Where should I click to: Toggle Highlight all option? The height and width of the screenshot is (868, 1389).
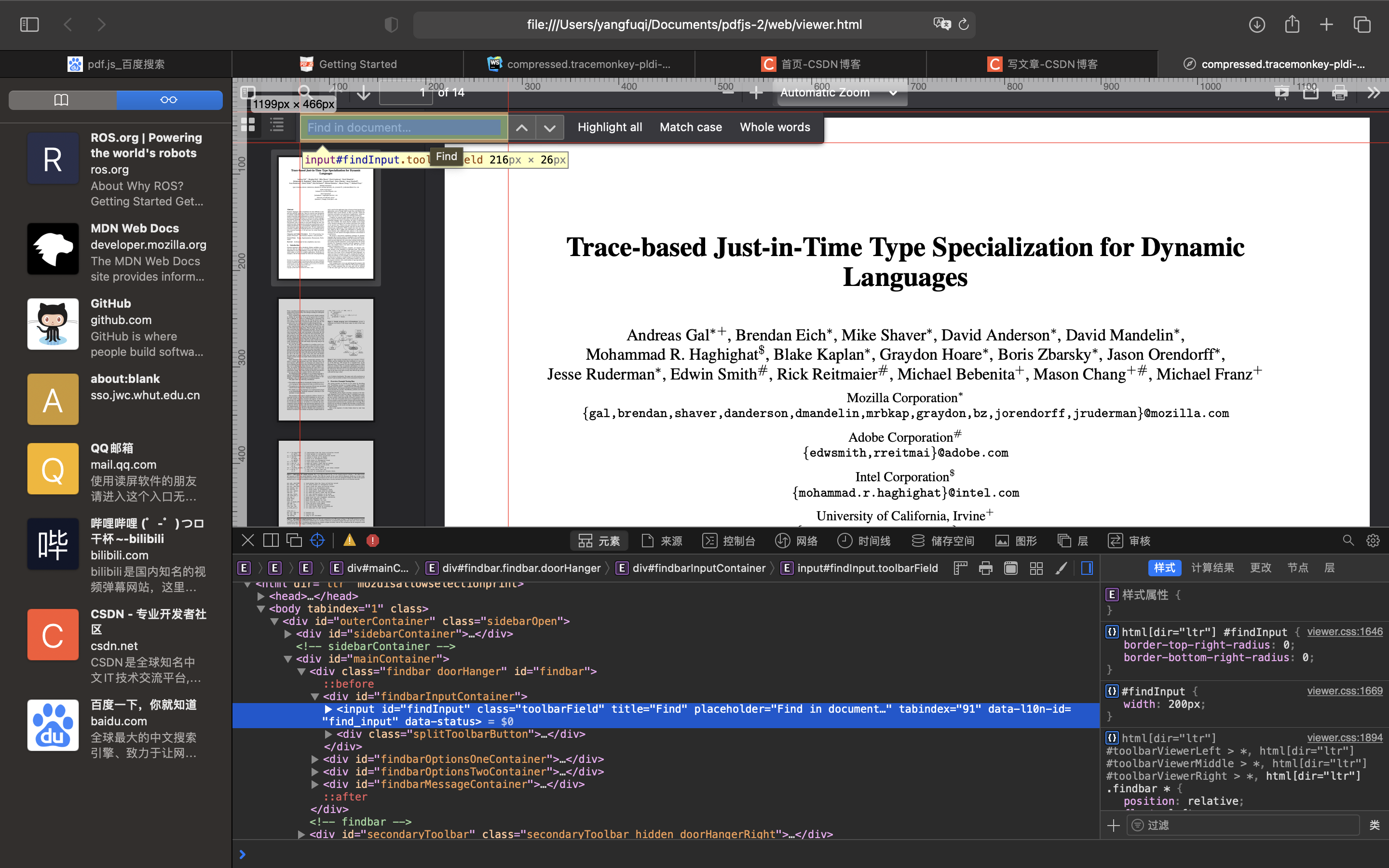[610, 127]
